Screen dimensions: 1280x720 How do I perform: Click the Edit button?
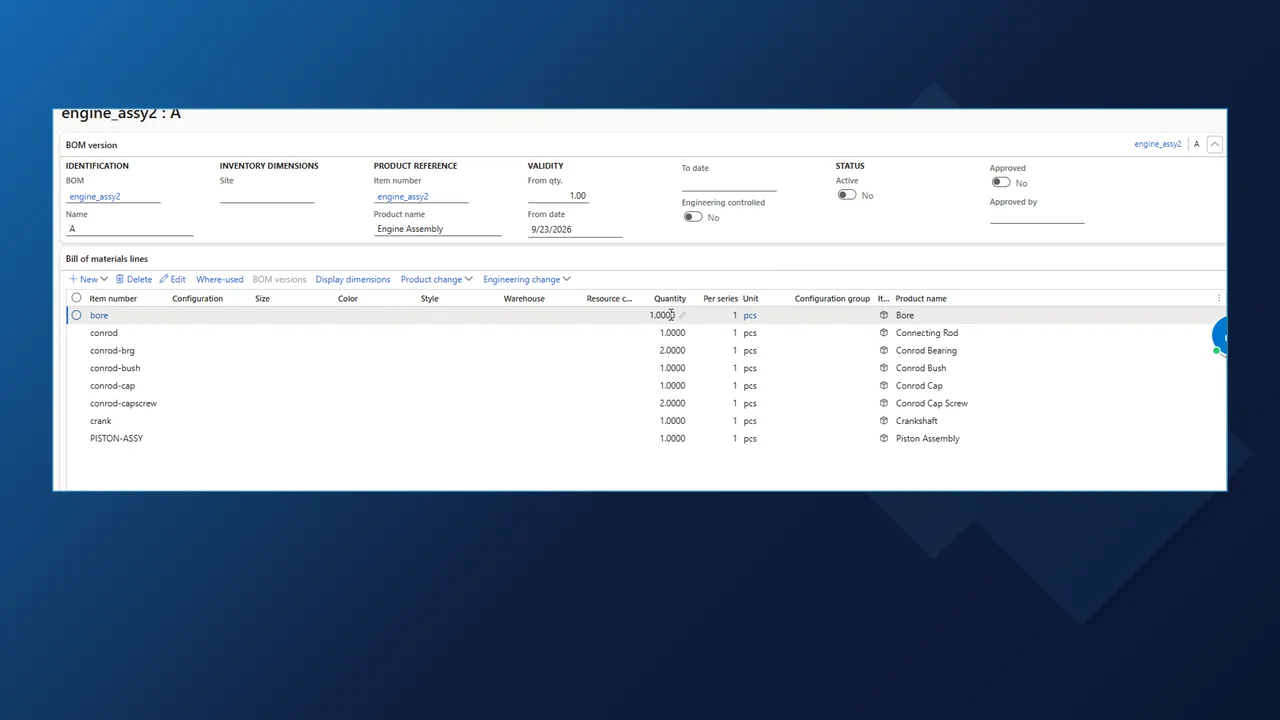[x=172, y=279]
